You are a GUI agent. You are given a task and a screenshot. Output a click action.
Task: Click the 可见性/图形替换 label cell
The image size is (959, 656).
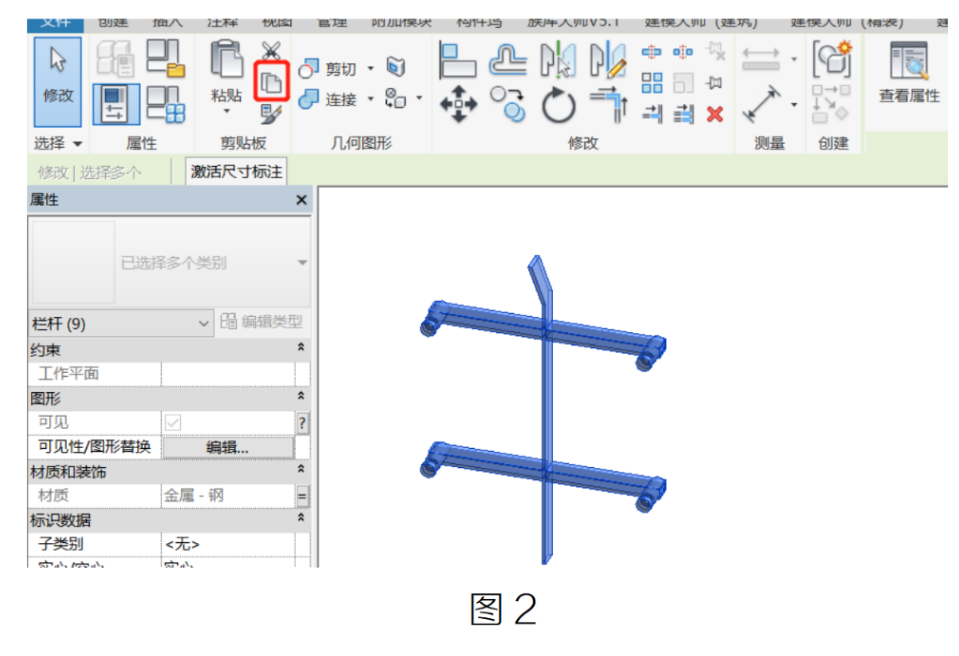point(94,447)
